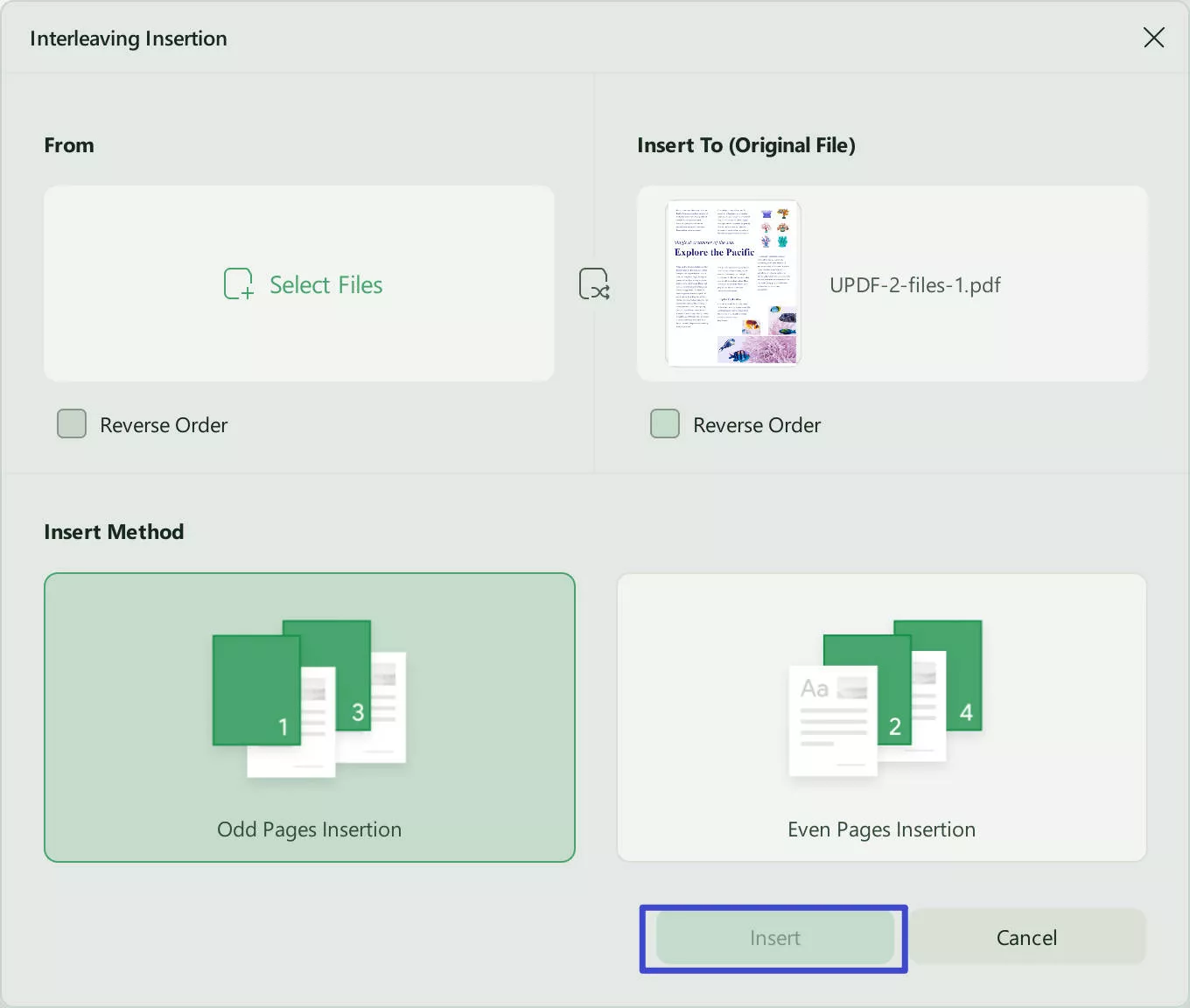The width and height of the screenshot is (1190, 1008).
Task: Close the Interleaving Insertion dialog
Action: (1153, 37)
